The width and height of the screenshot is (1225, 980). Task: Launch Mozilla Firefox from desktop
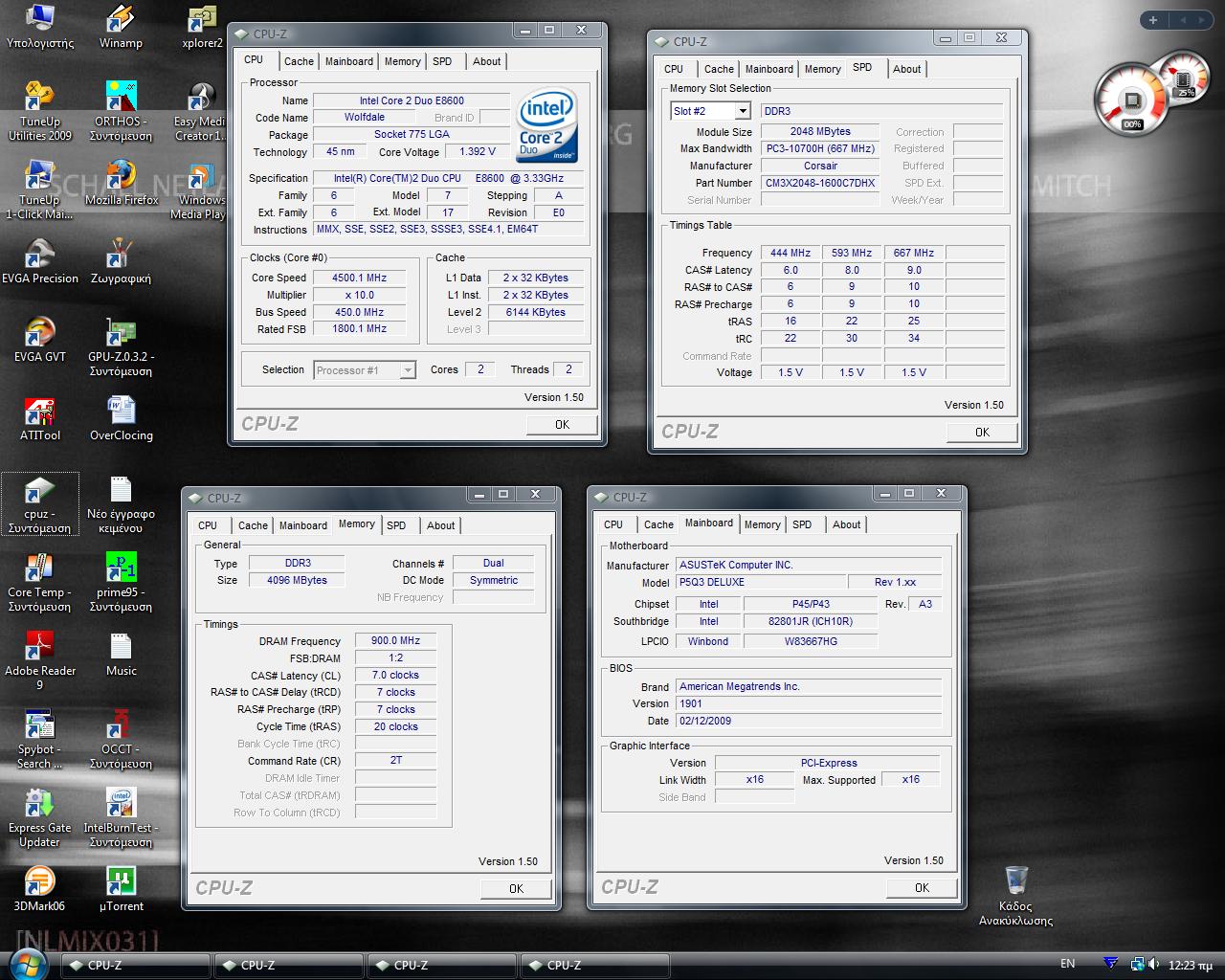coord(121,183)
